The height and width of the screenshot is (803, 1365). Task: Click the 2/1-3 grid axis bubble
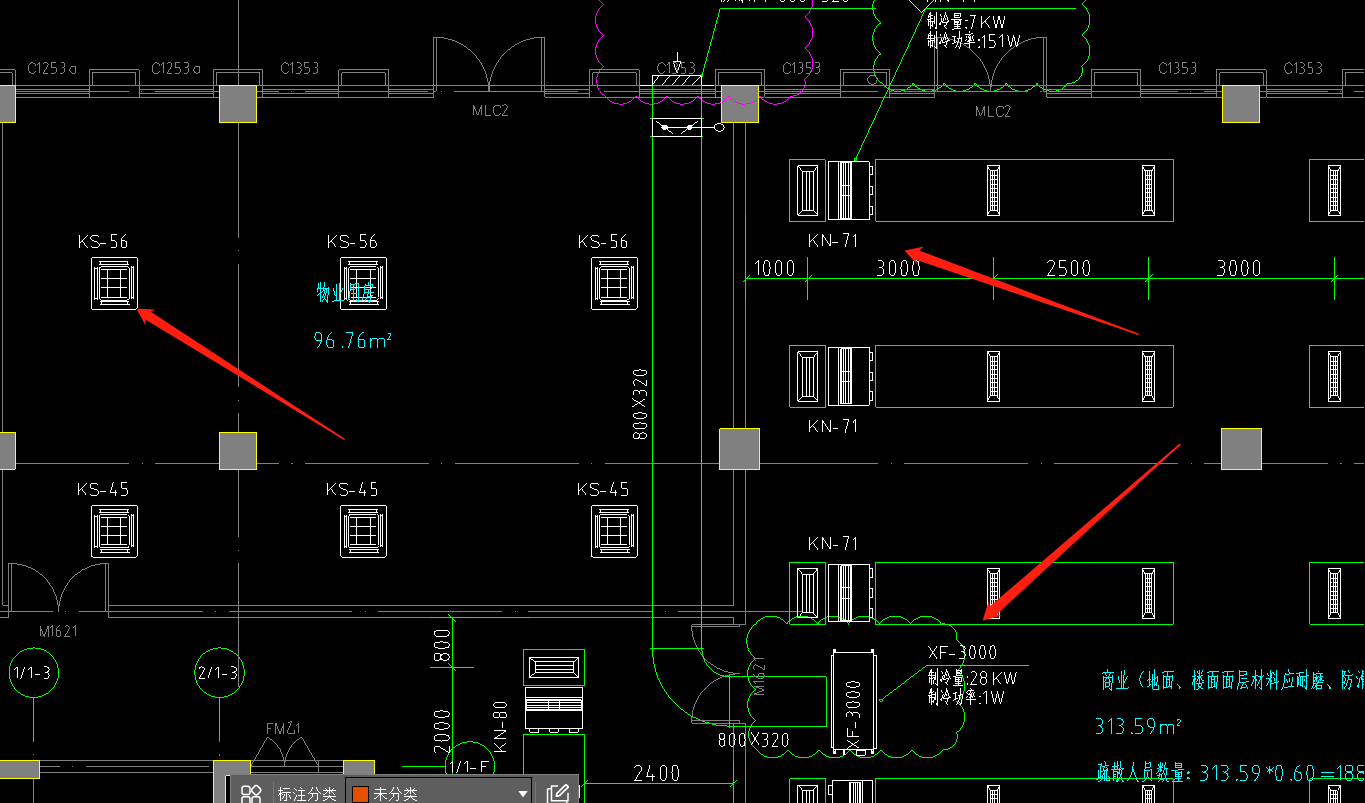218,673
